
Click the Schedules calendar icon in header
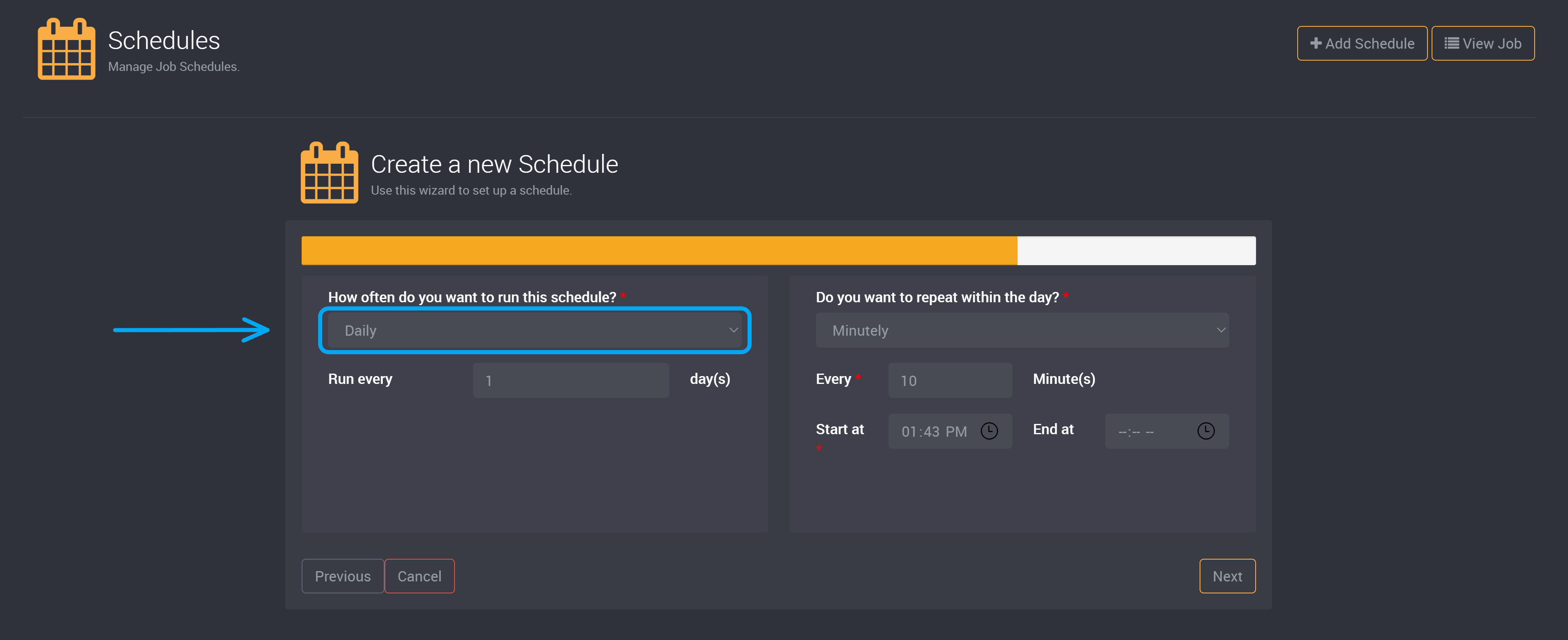click(66, 49)
